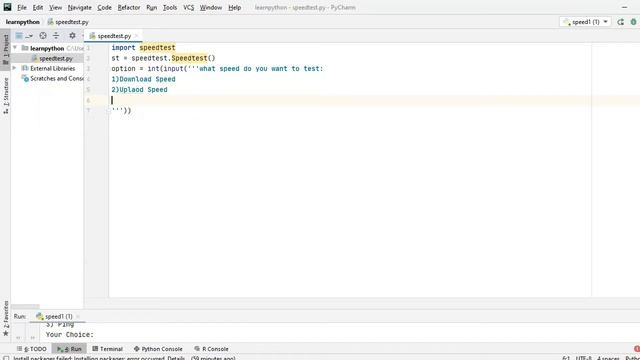Click learnpython in the navigation breadcrumb

click(x=22, y=22)
